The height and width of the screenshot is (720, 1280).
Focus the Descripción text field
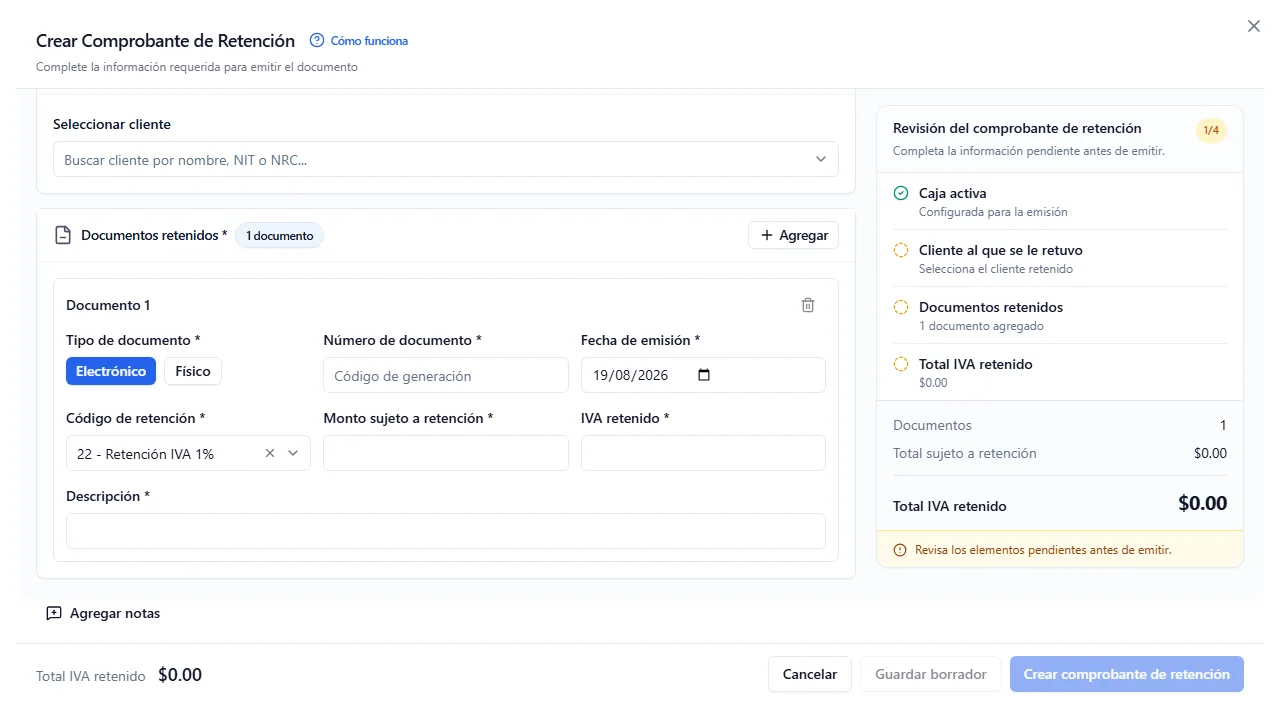[x=446, y=531]
